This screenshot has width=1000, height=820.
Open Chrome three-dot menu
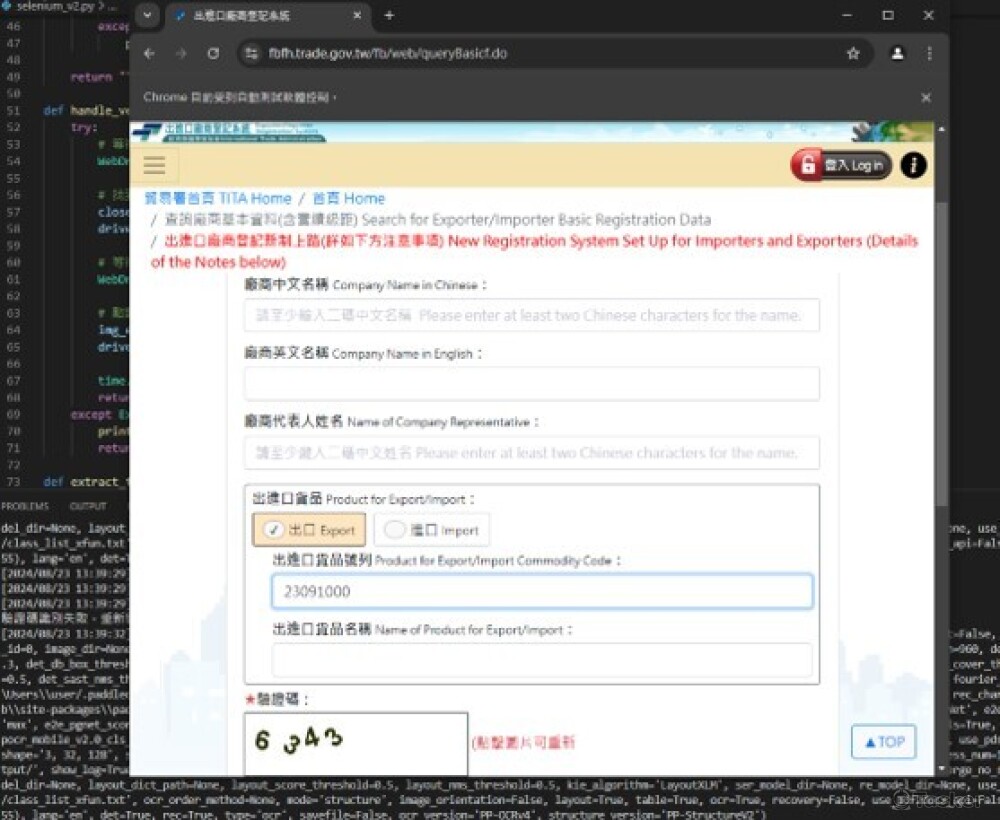pos(929,54)
